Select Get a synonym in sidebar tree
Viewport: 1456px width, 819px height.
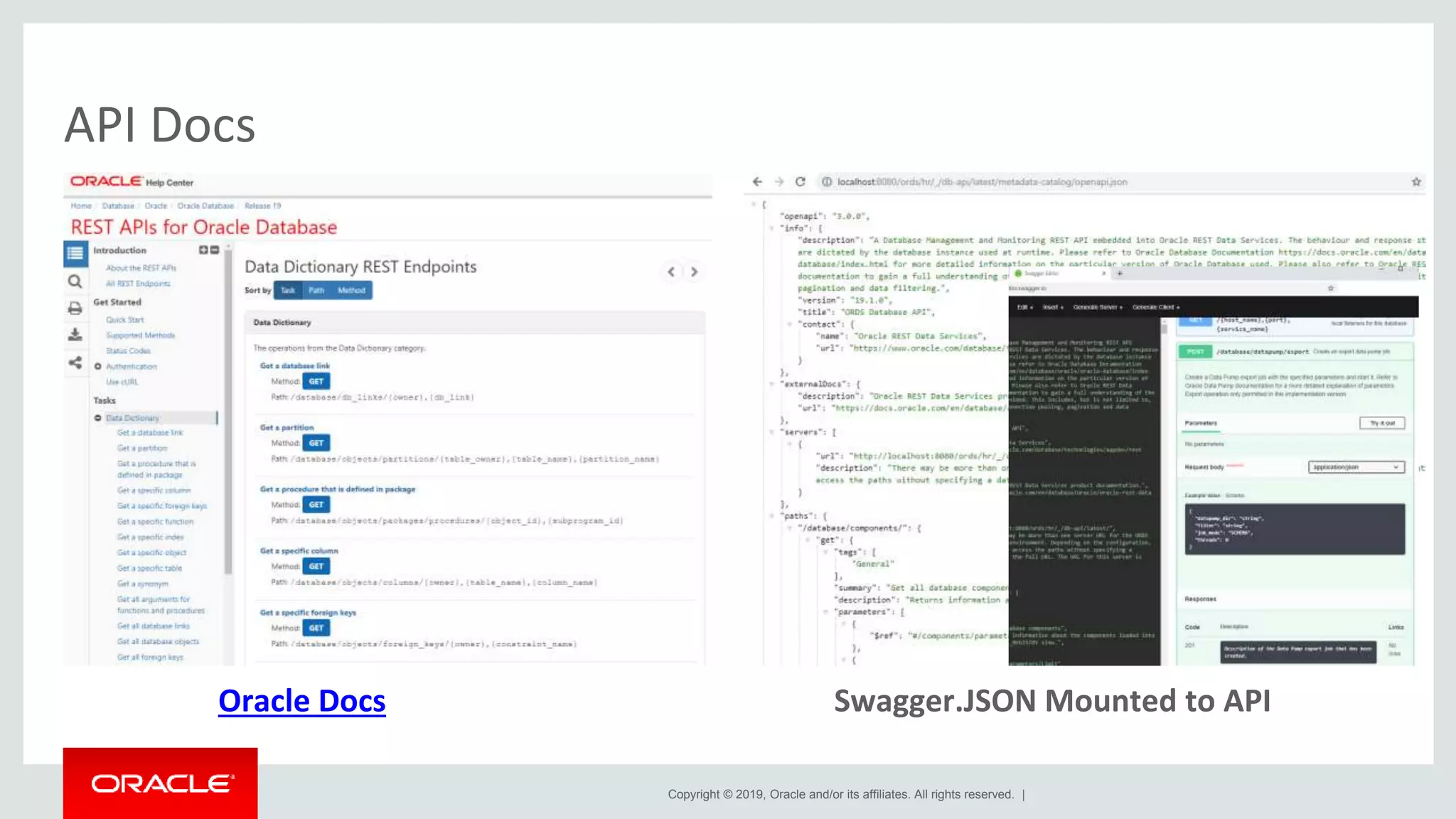click(143, 584)
